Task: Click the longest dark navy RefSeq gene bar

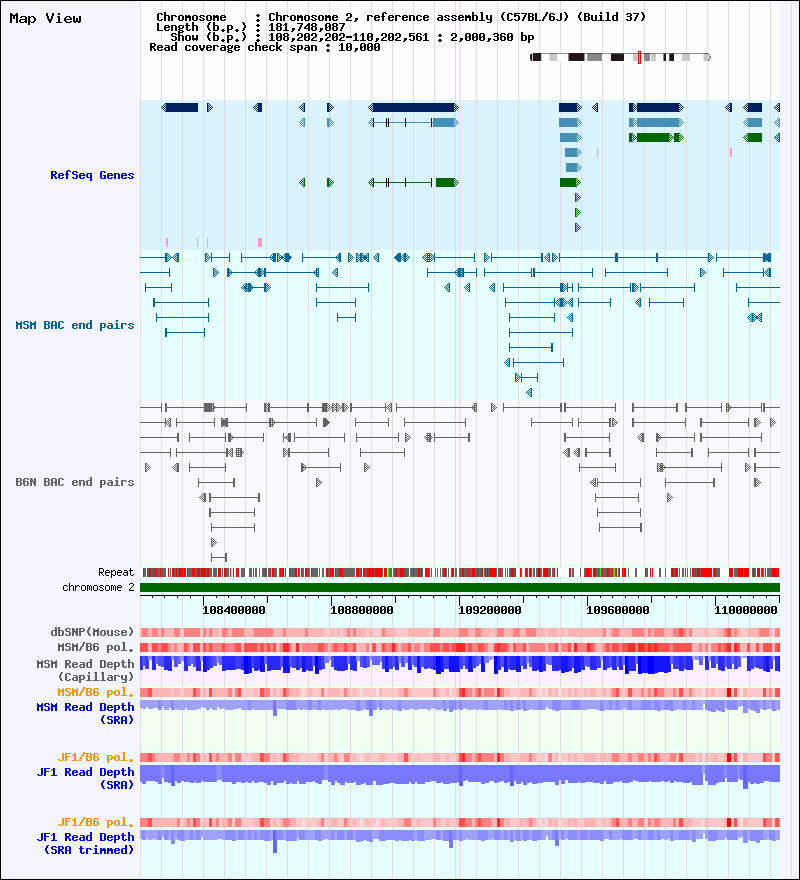Action: [414, 107]
